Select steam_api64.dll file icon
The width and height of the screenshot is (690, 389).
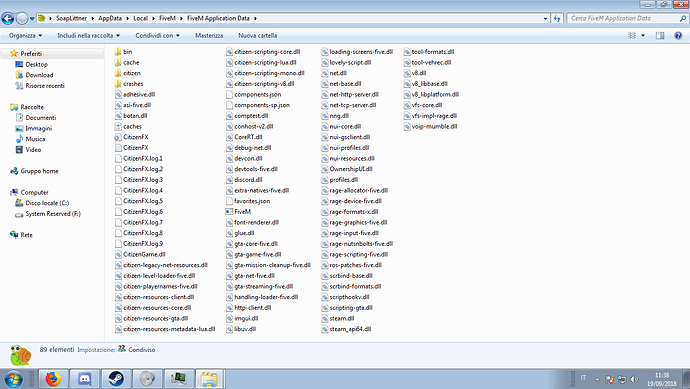324,329
